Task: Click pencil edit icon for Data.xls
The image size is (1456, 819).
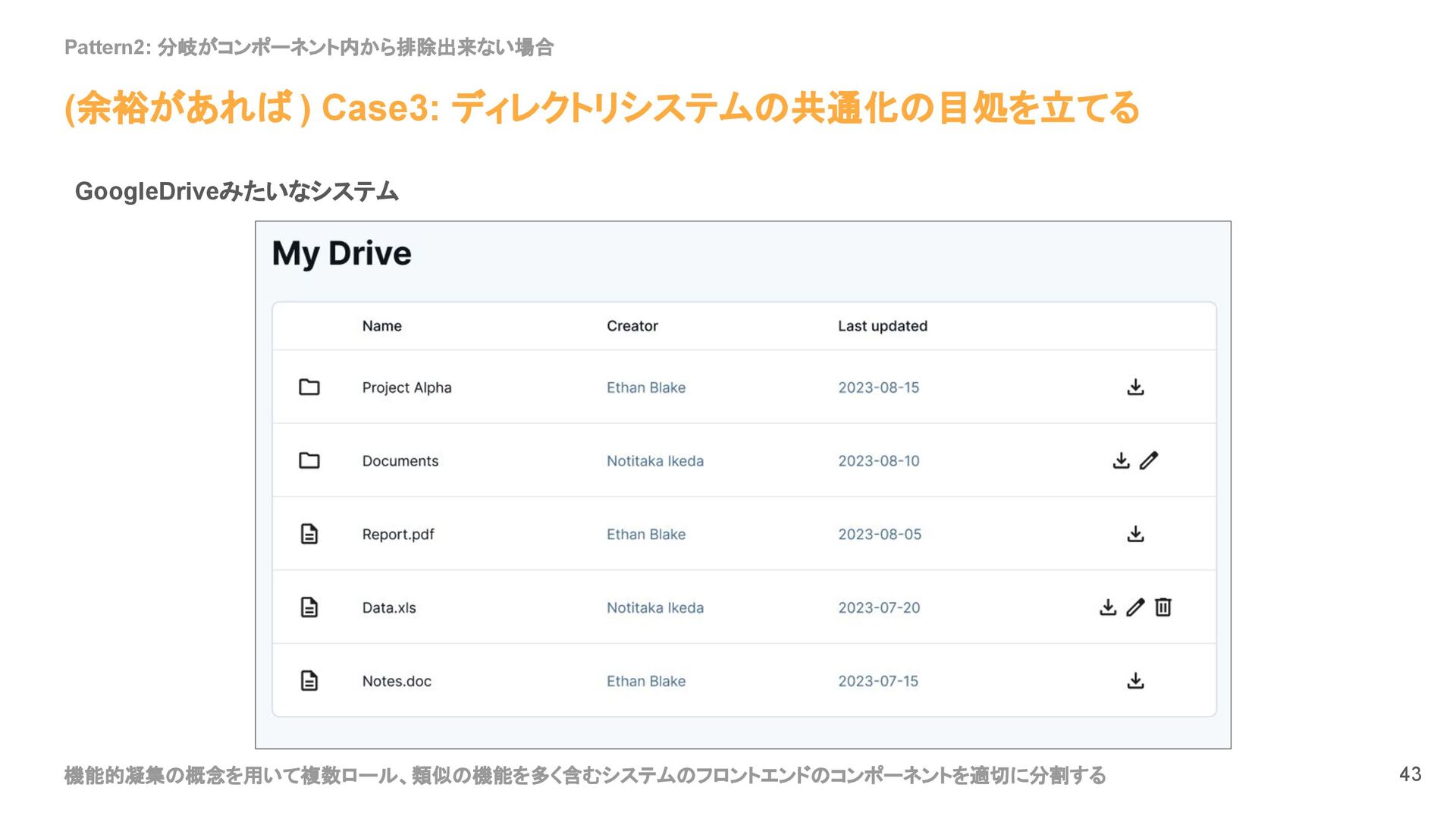Action: pos(1135,607)
